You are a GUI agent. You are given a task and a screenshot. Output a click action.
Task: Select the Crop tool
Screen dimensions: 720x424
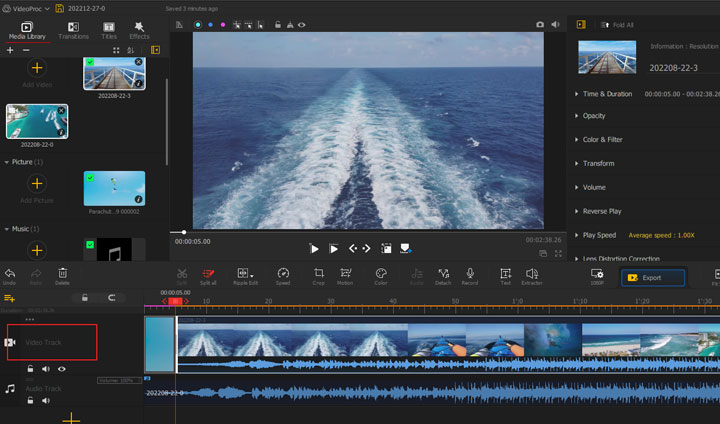(318, 275)
